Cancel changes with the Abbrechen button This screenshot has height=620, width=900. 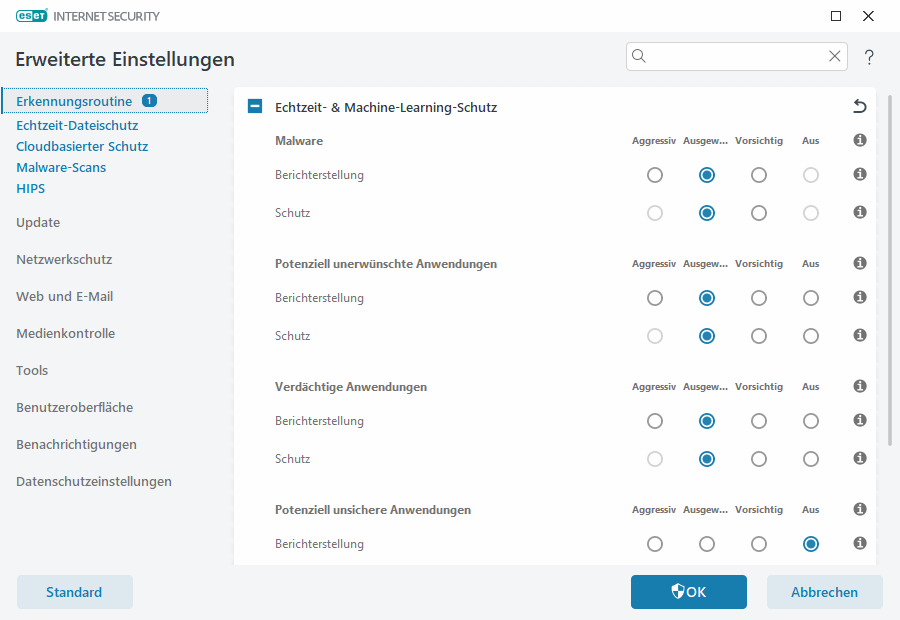(824, 591)
